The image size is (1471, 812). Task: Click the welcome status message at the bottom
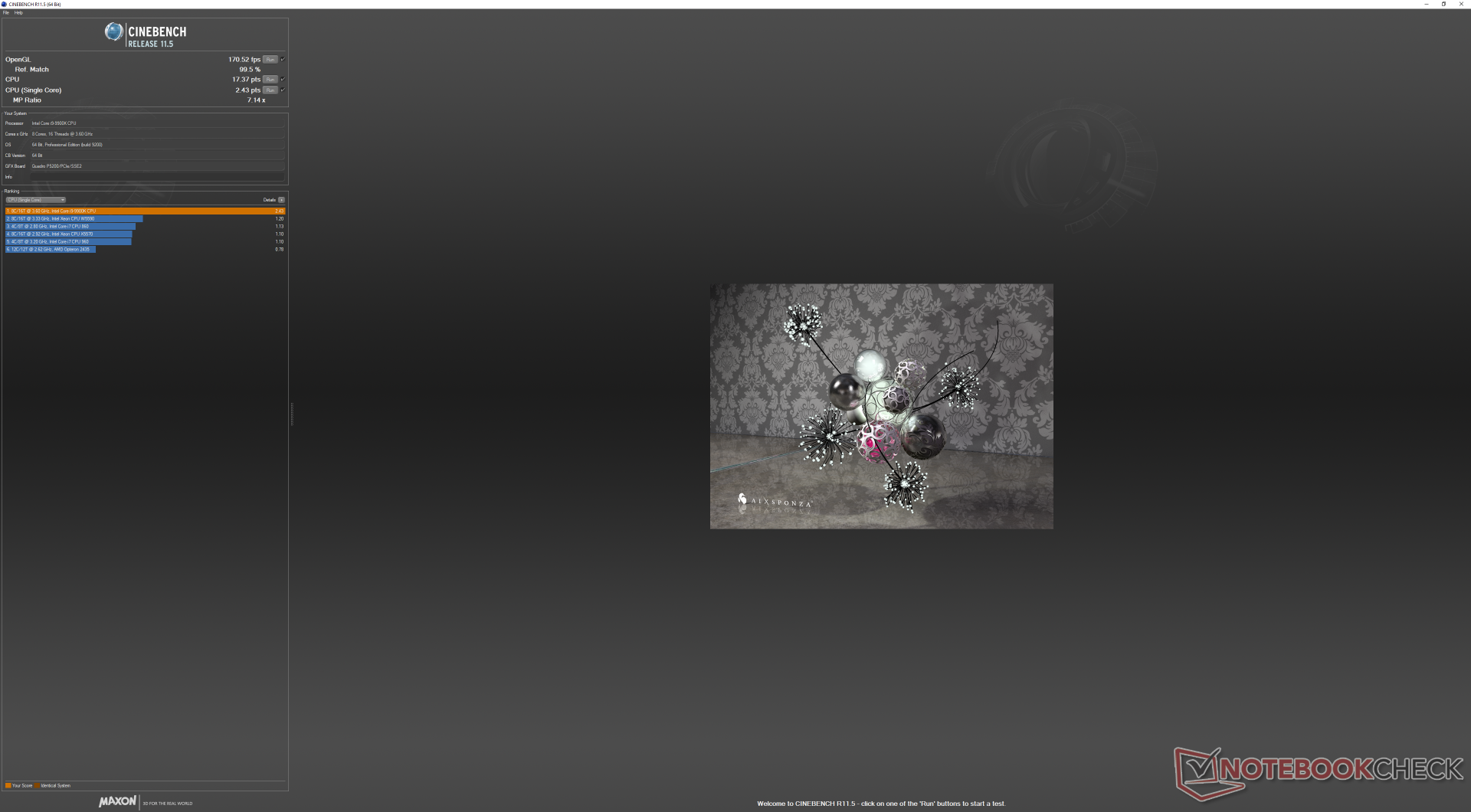[881, 804]
